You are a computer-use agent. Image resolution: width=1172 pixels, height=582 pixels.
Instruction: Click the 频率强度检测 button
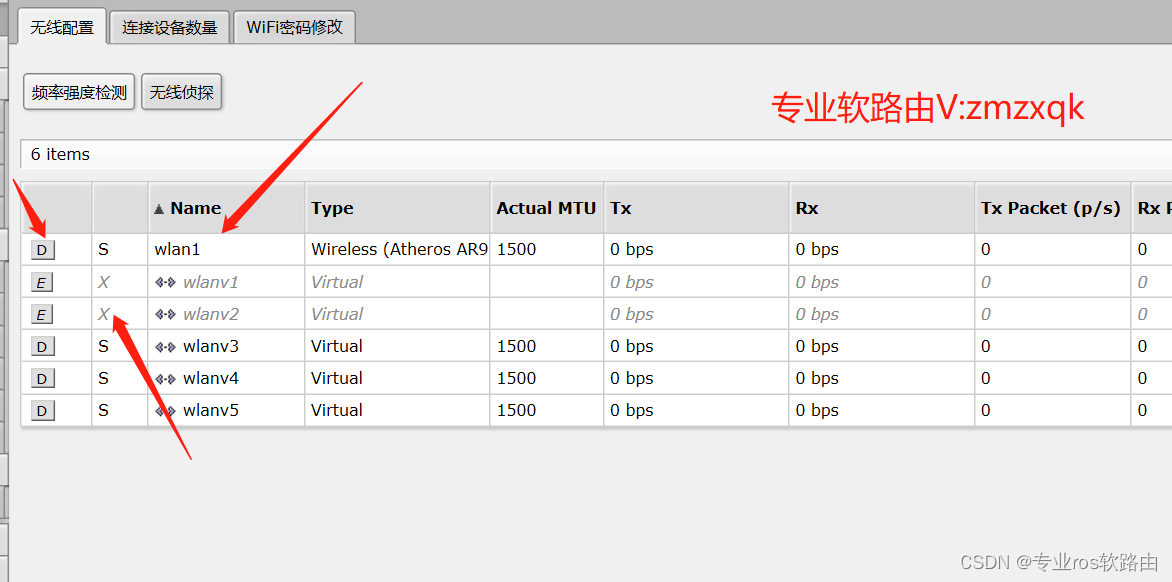pos(79,93)
